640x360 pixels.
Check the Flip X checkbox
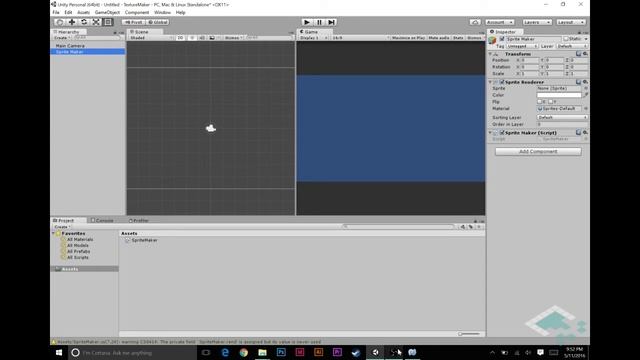point(539,102)
